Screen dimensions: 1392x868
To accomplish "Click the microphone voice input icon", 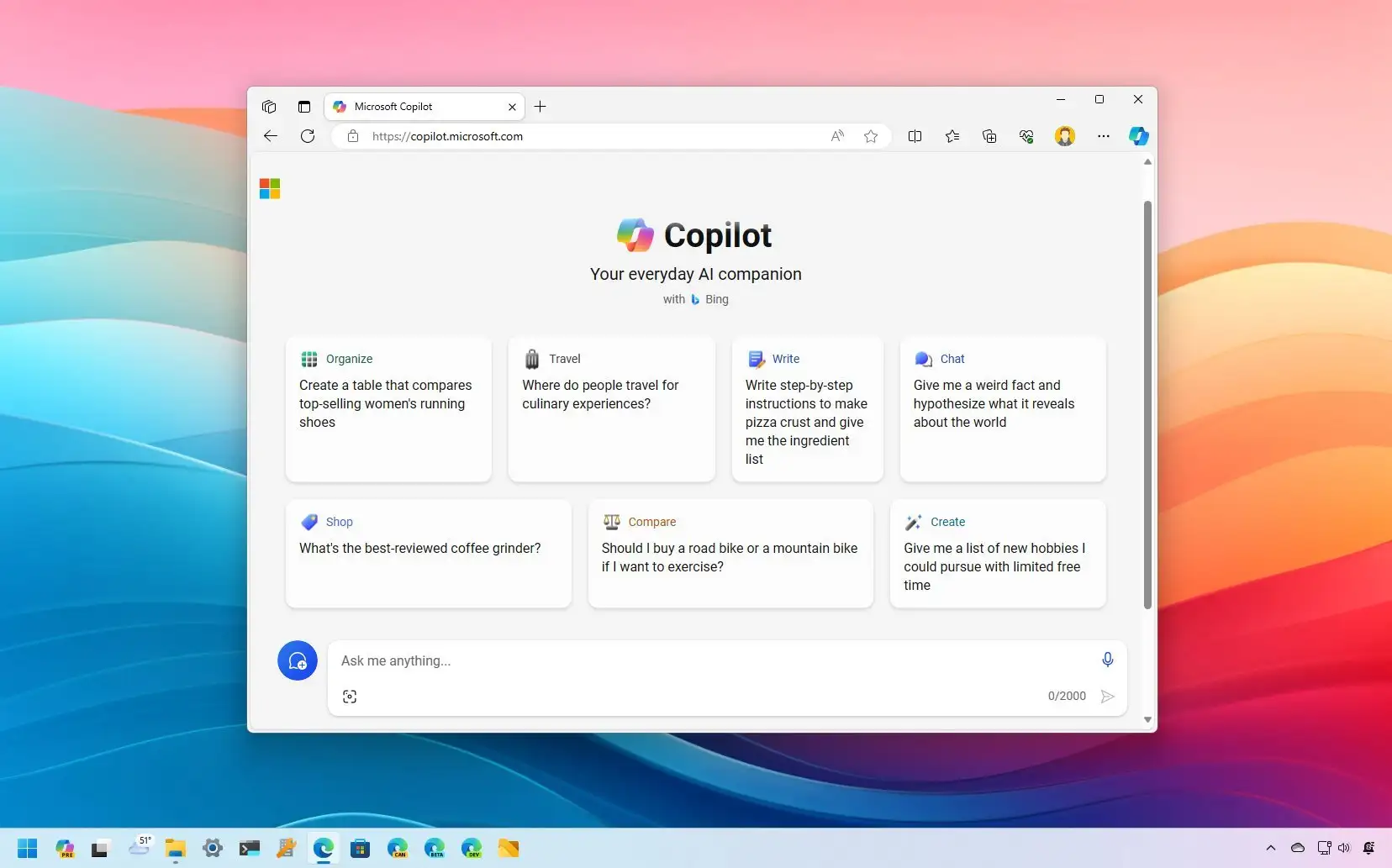I will [x=1107, y=660].
